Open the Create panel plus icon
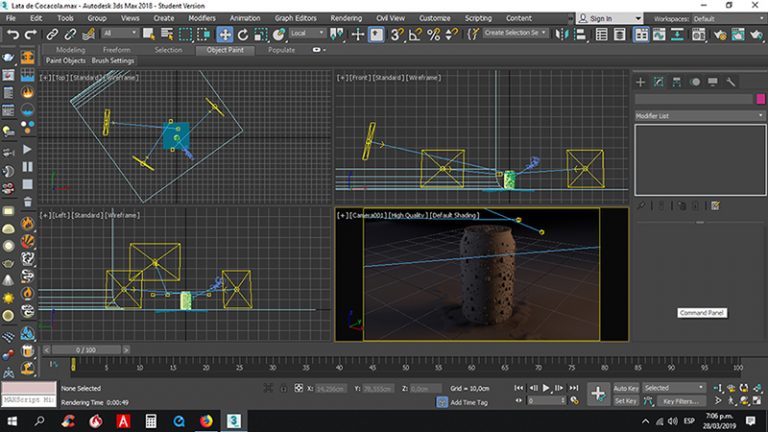Screen dimensions: 768x432 click(x=641, y=82)
